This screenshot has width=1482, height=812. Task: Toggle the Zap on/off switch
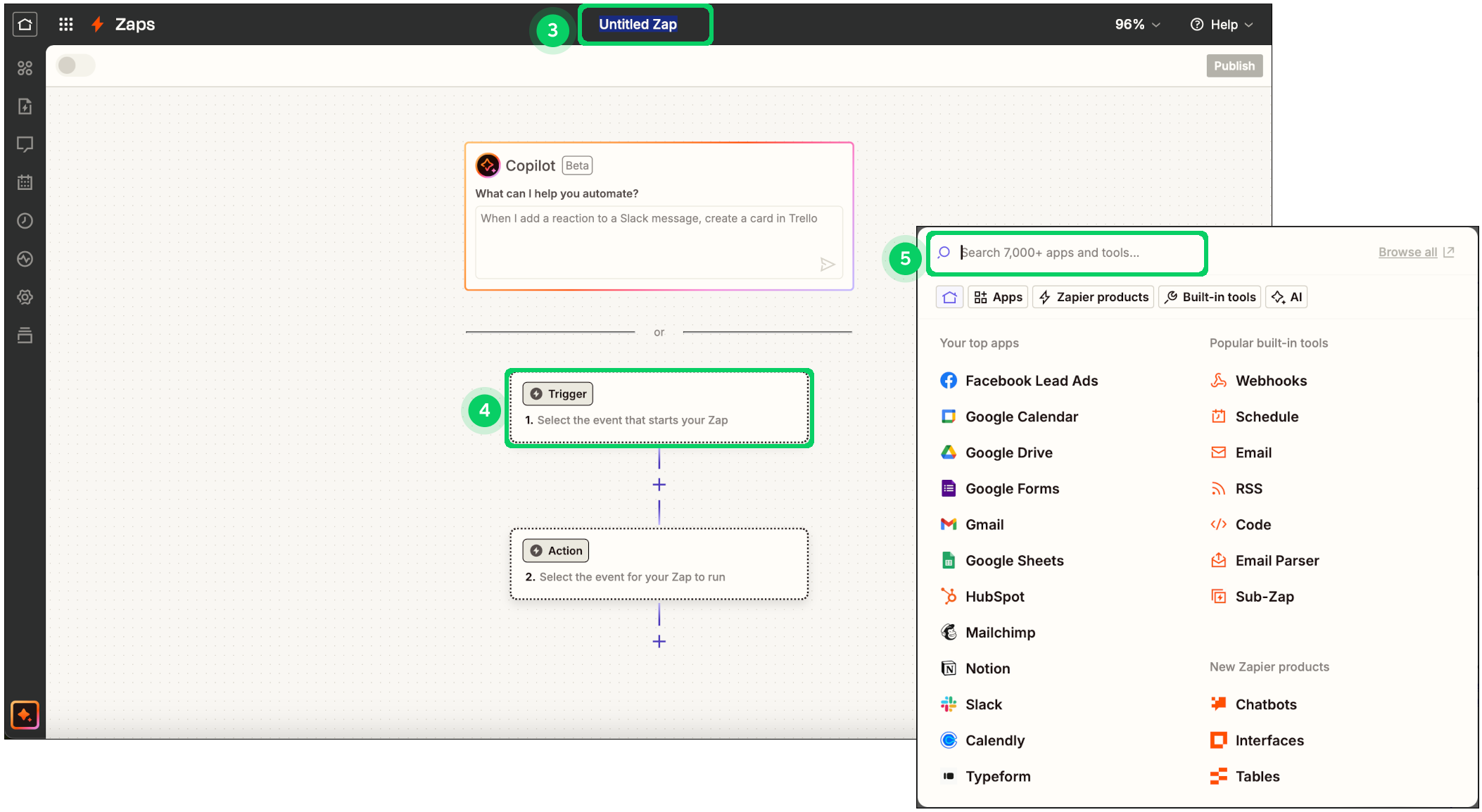point(75,65)
